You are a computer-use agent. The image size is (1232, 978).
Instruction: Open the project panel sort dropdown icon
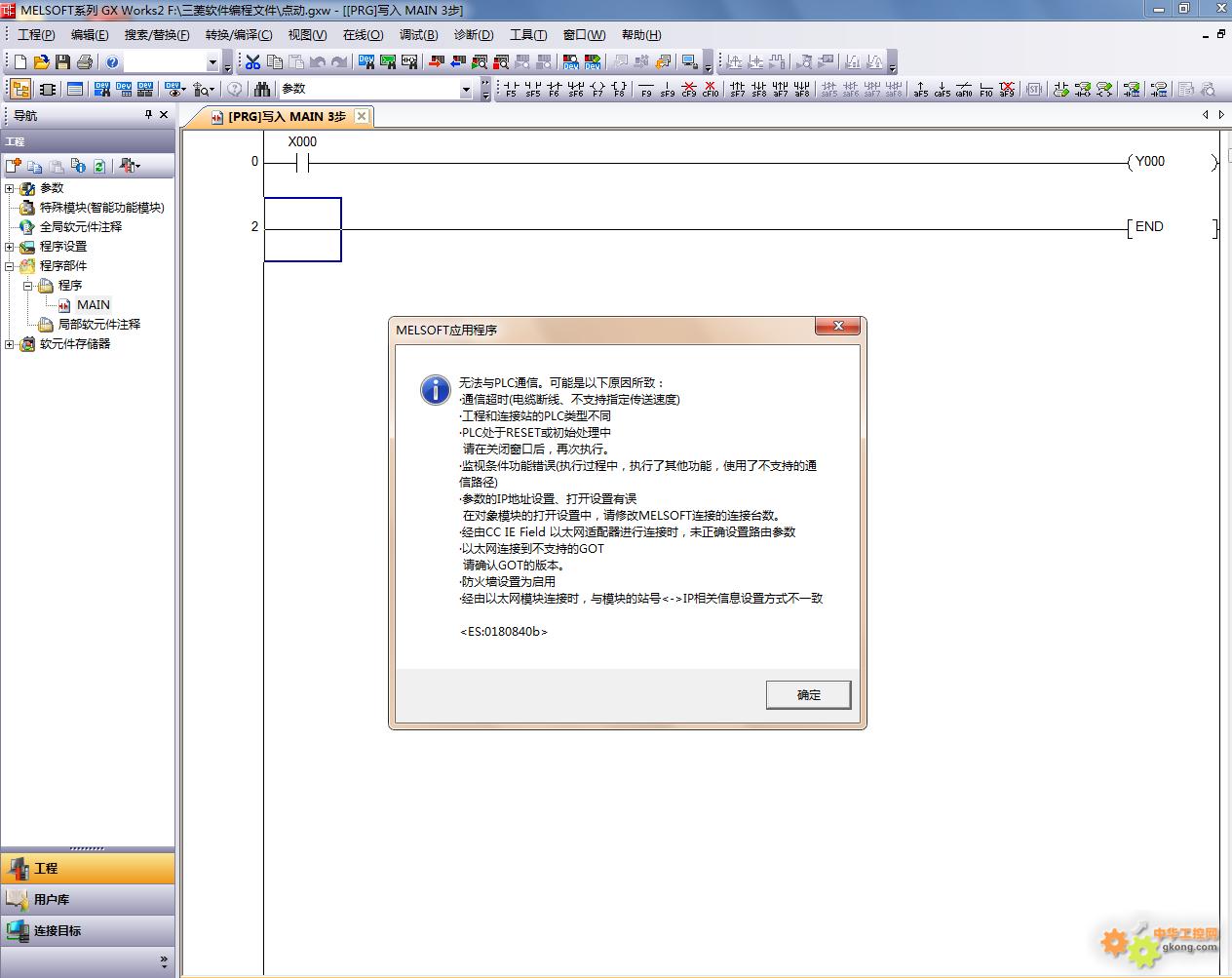[130, 166]
